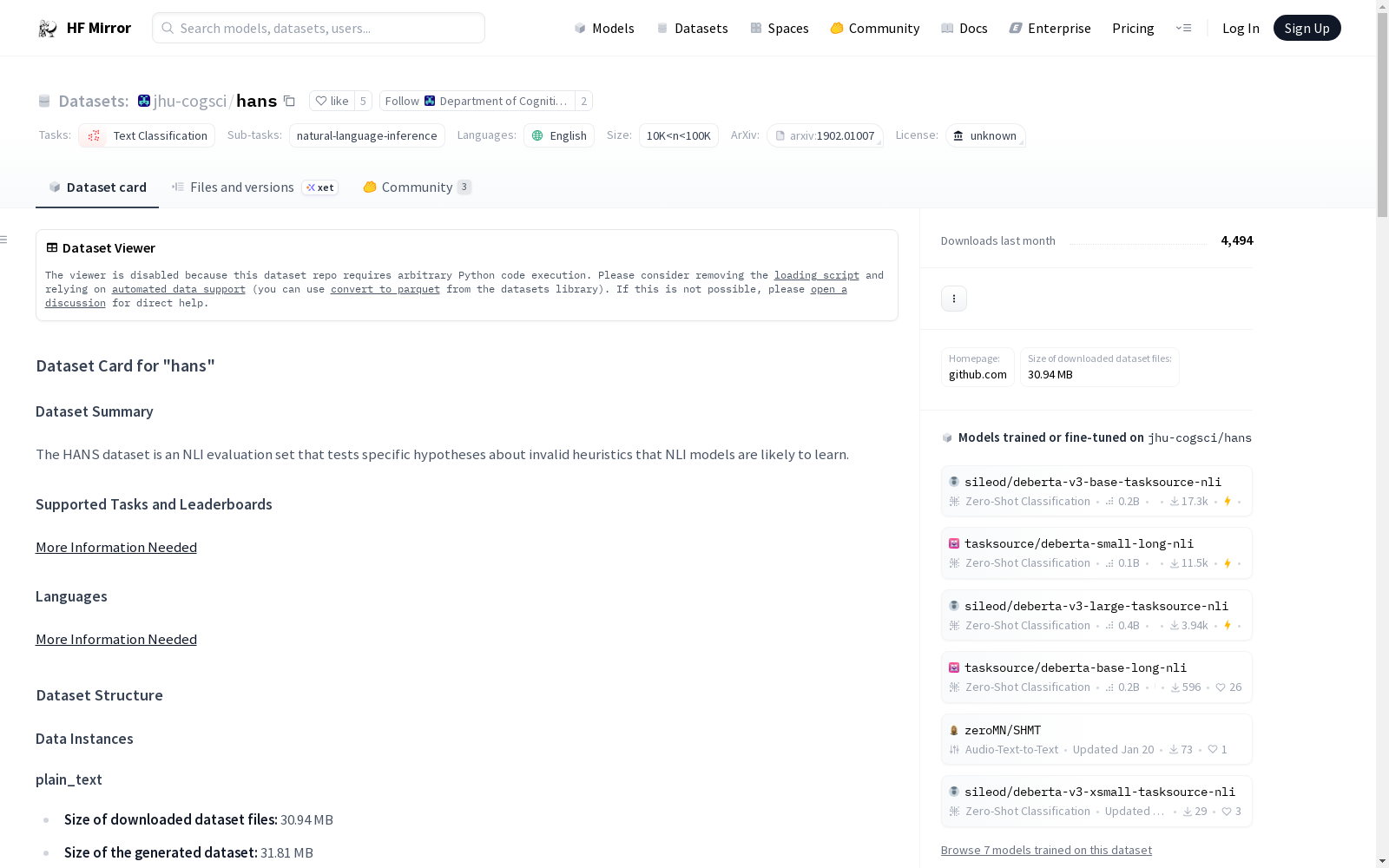The image size is (1389, 868).
Task: Click More Information Needed under Supported Tasks
Action: point(116,548)
